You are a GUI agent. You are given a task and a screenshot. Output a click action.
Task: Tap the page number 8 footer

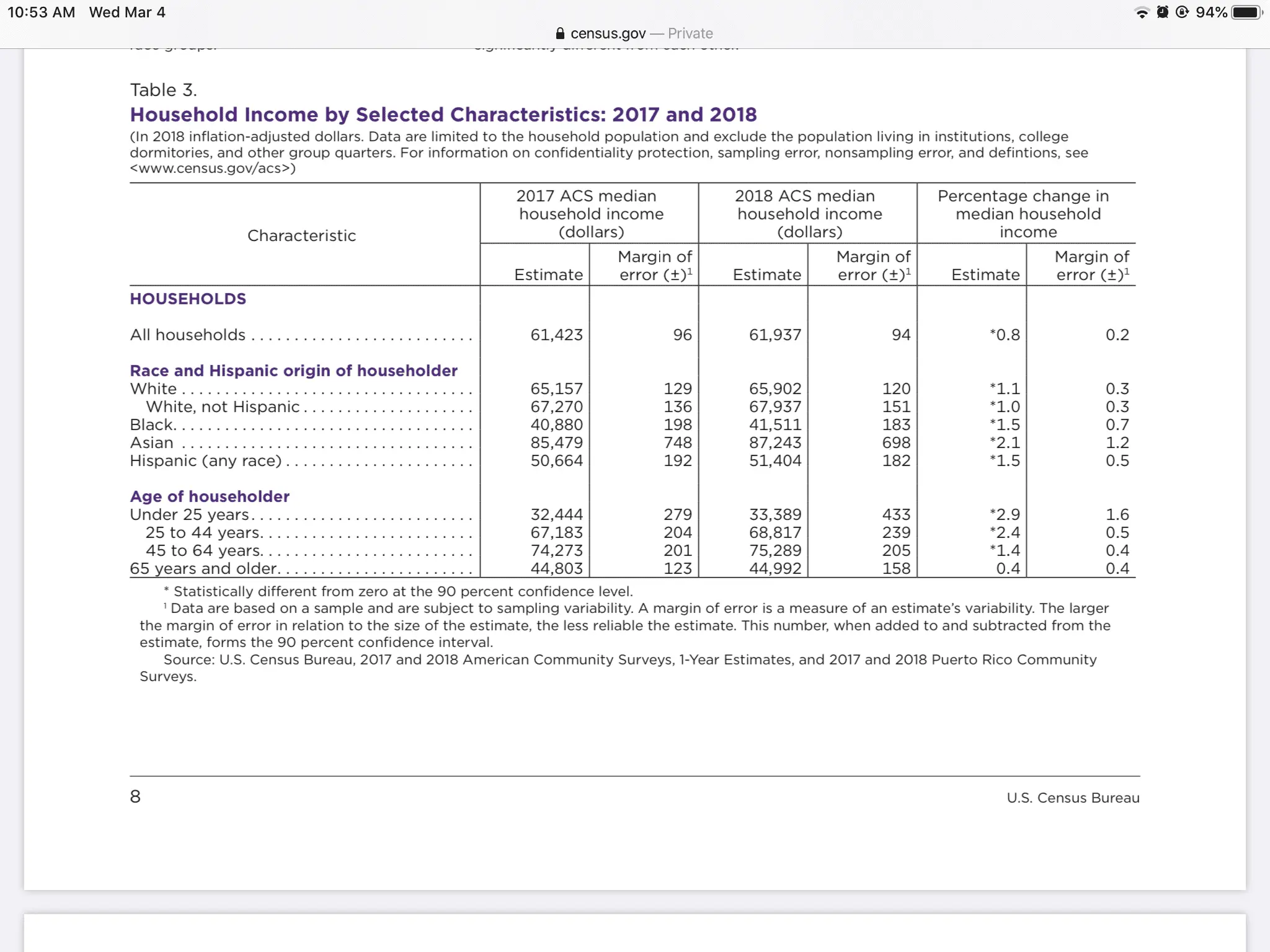[x=135, y=796]
